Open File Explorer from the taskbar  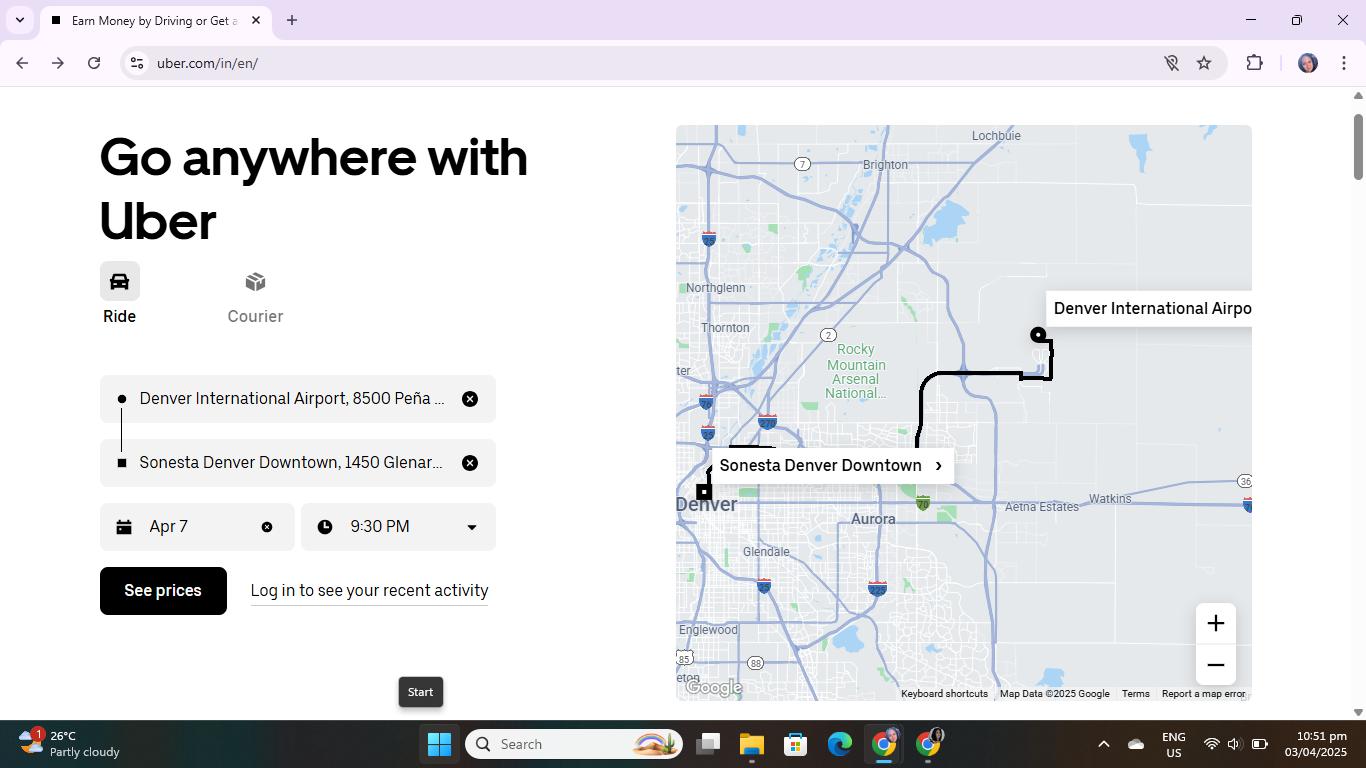coord(751,744)
